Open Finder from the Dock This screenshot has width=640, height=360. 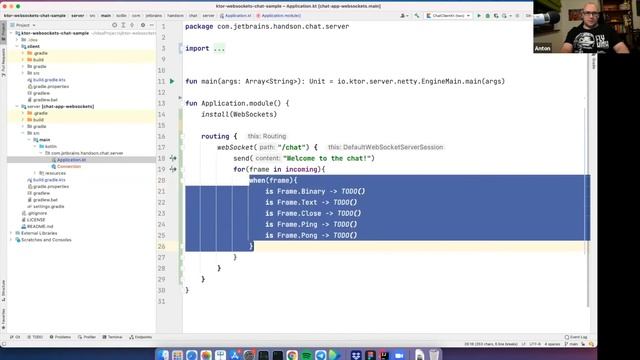tap(163, 355)
